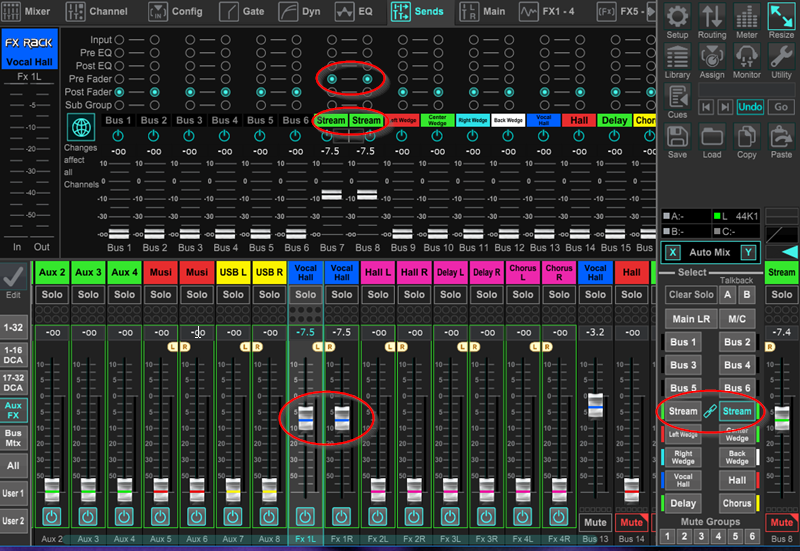
Task: Switch to the EQ tab
Action: pyautogui.click(x=357, y=12)
